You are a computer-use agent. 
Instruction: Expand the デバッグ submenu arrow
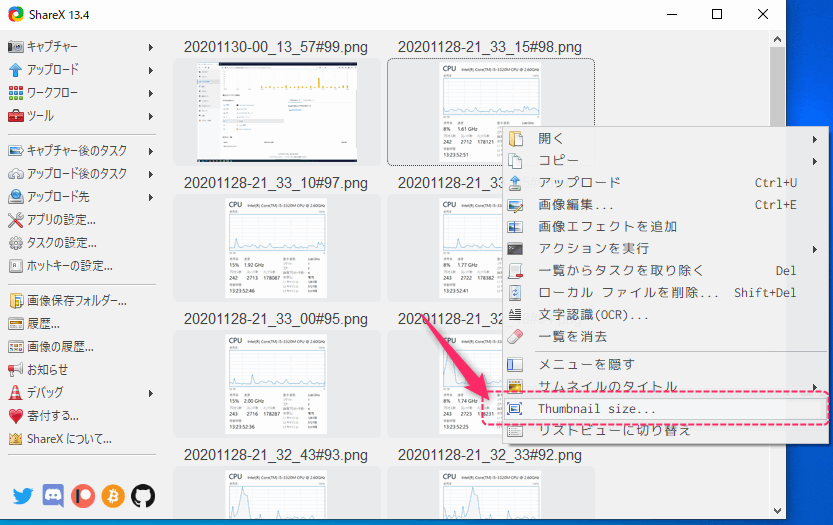point(151,393)
